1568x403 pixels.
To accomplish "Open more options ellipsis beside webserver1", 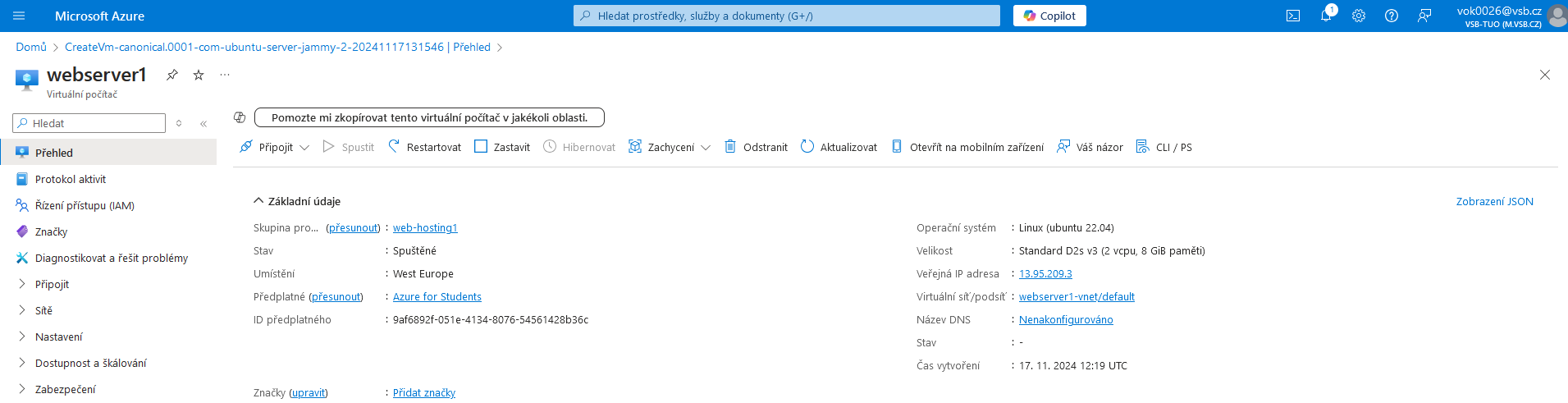I will tap(225, 75).
